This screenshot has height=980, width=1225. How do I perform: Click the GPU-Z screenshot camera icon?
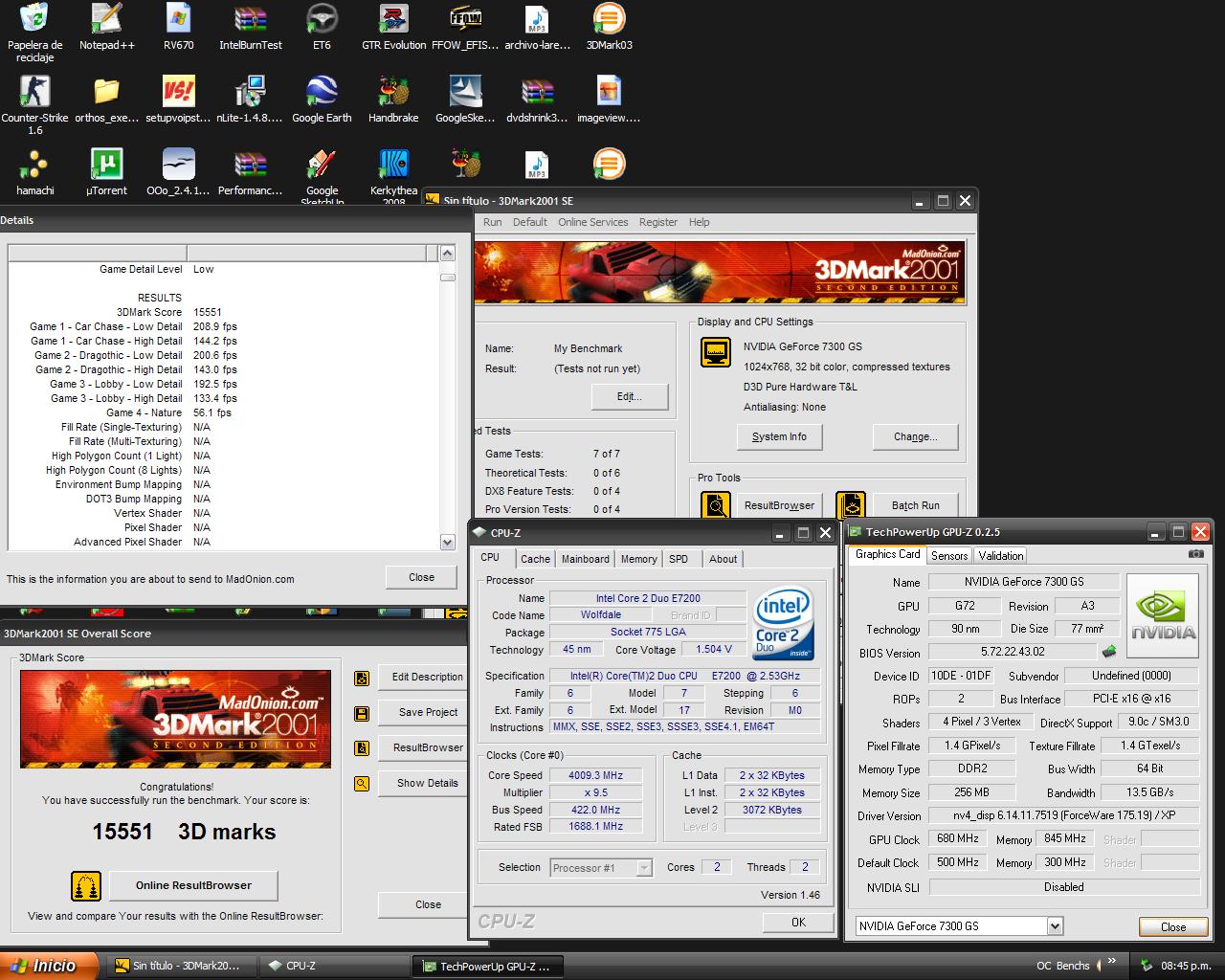pos(1195,554)
